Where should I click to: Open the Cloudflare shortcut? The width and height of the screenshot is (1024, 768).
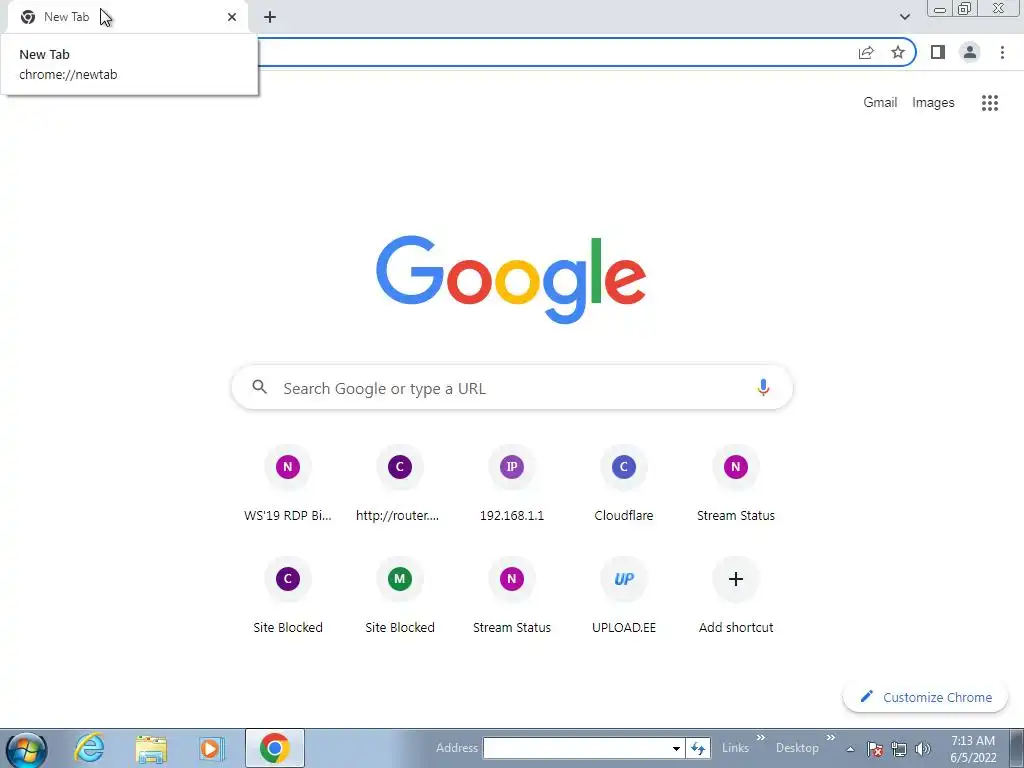tap(624, 483)
